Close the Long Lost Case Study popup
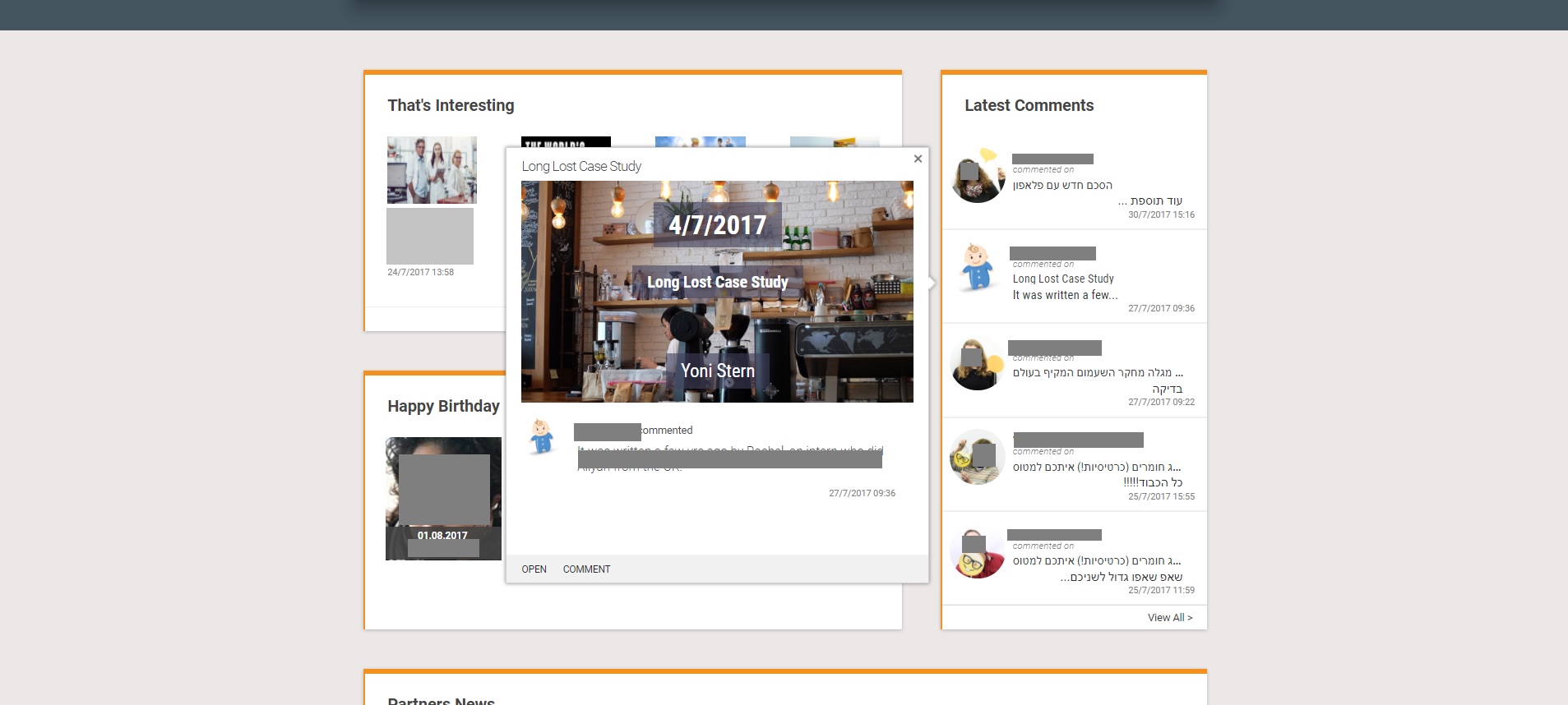1568x705 pixels. pos(918,159)
